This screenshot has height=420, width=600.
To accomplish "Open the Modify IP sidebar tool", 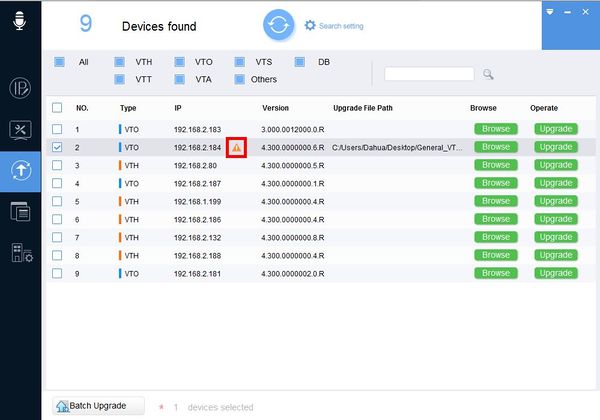I will [x=20, y=88].
